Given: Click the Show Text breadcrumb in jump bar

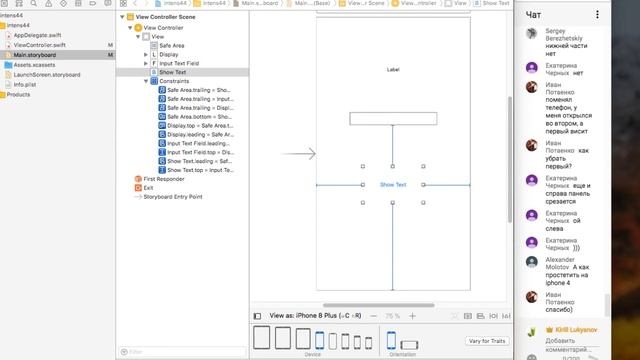Looking at the screenshot, I should [x=492, y=3].
